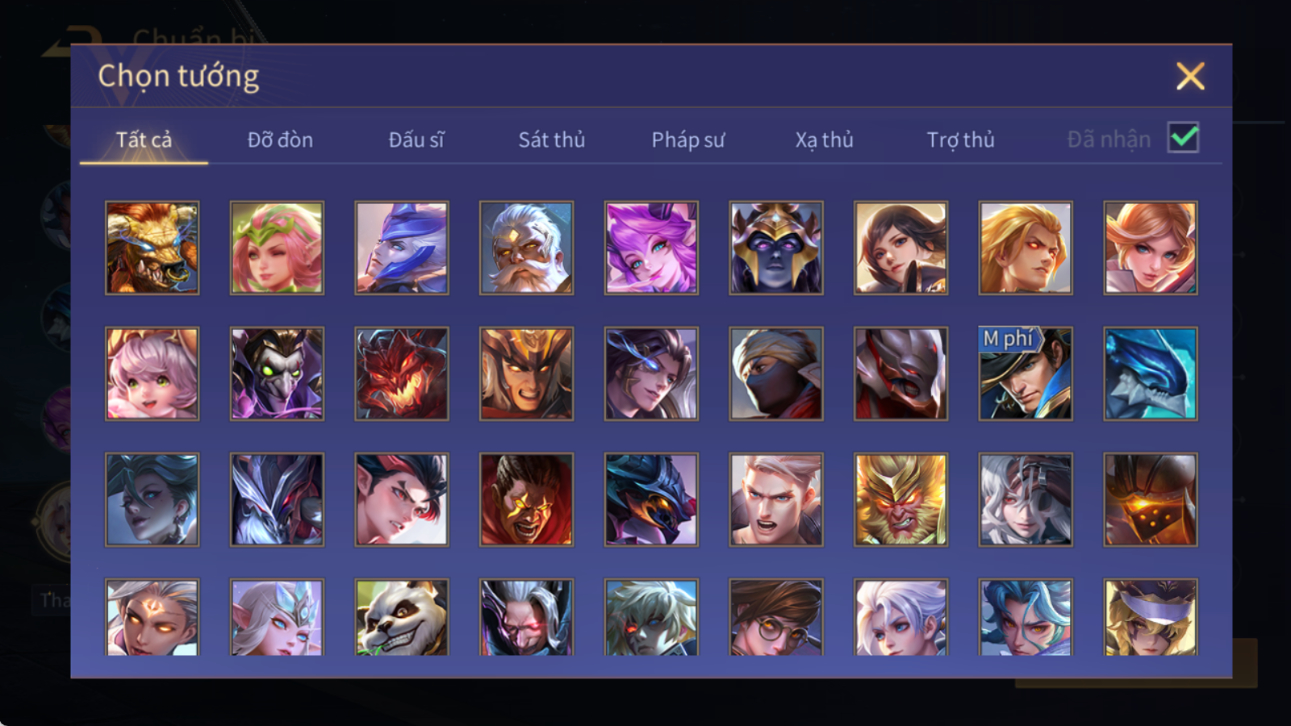Select the red demon face hero
This screenshot has width=1291, height=726.
click(x=401, y=374)
